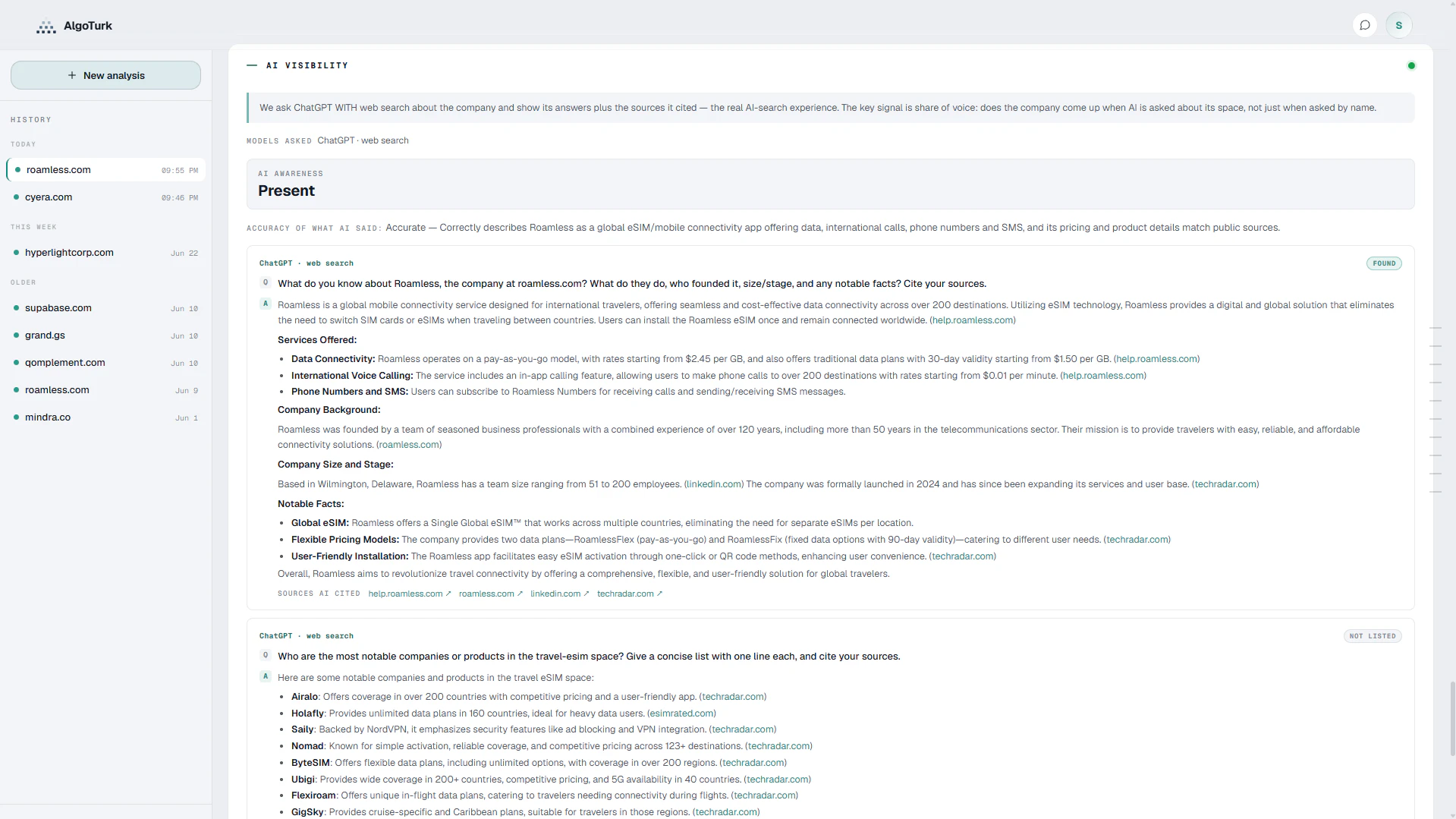Open the qomplement.com analysis
Viewport: 1456px width, 819px height.
point(105,363)
